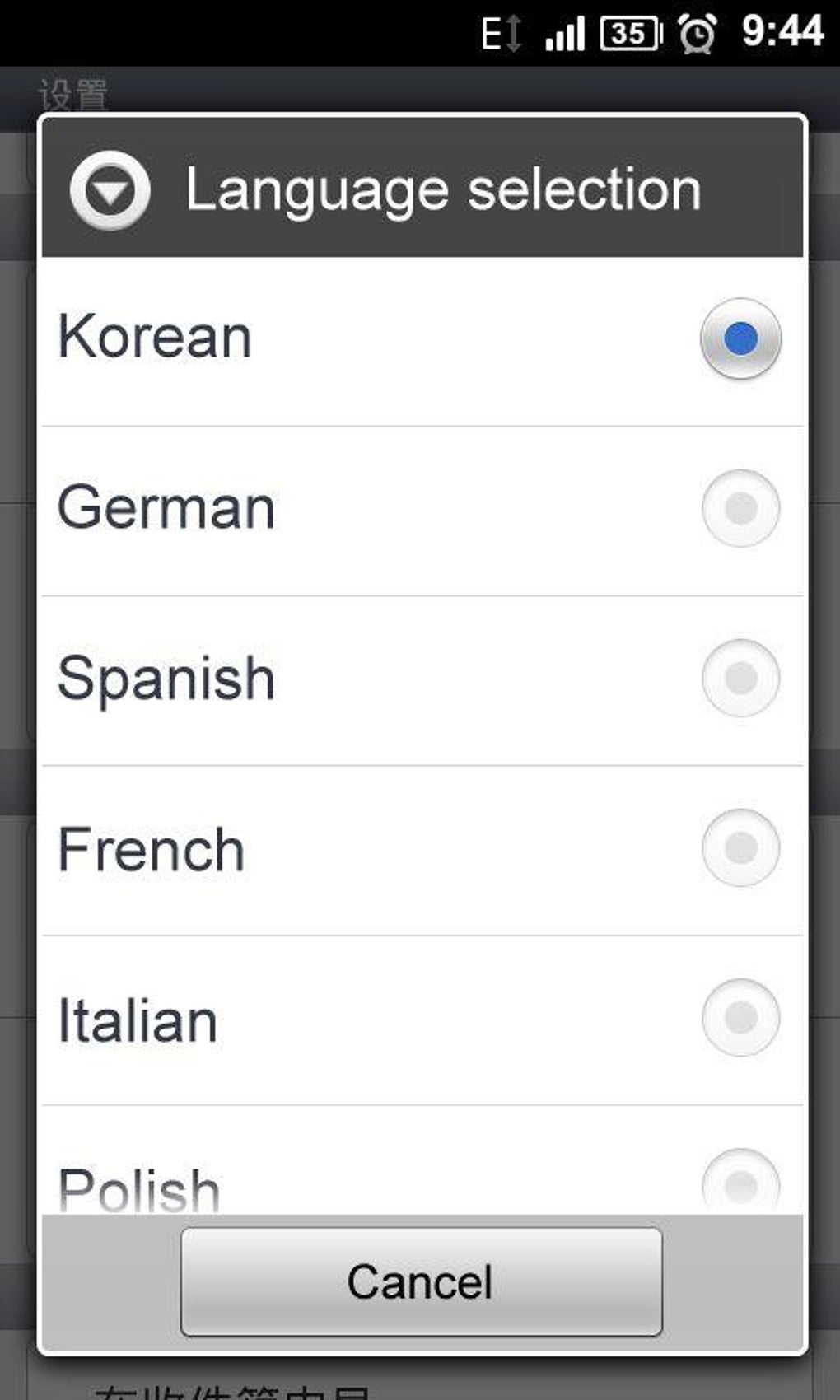The image size is (840, 1400).
Task: Tap the EDGE data network icon
Action: tap(501, 35)
